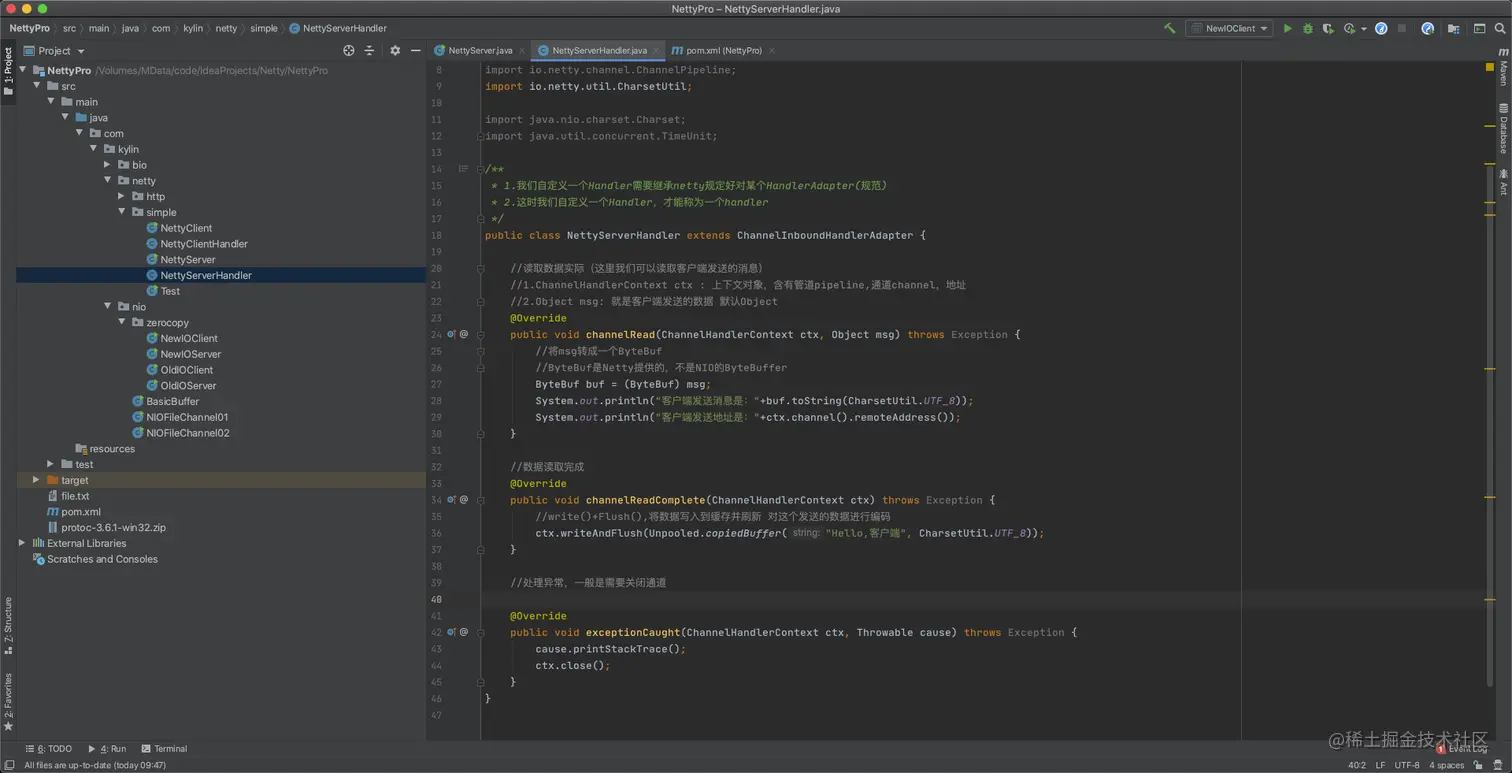
Task: Open the Terminal tool window button
Action: (164, 748)
